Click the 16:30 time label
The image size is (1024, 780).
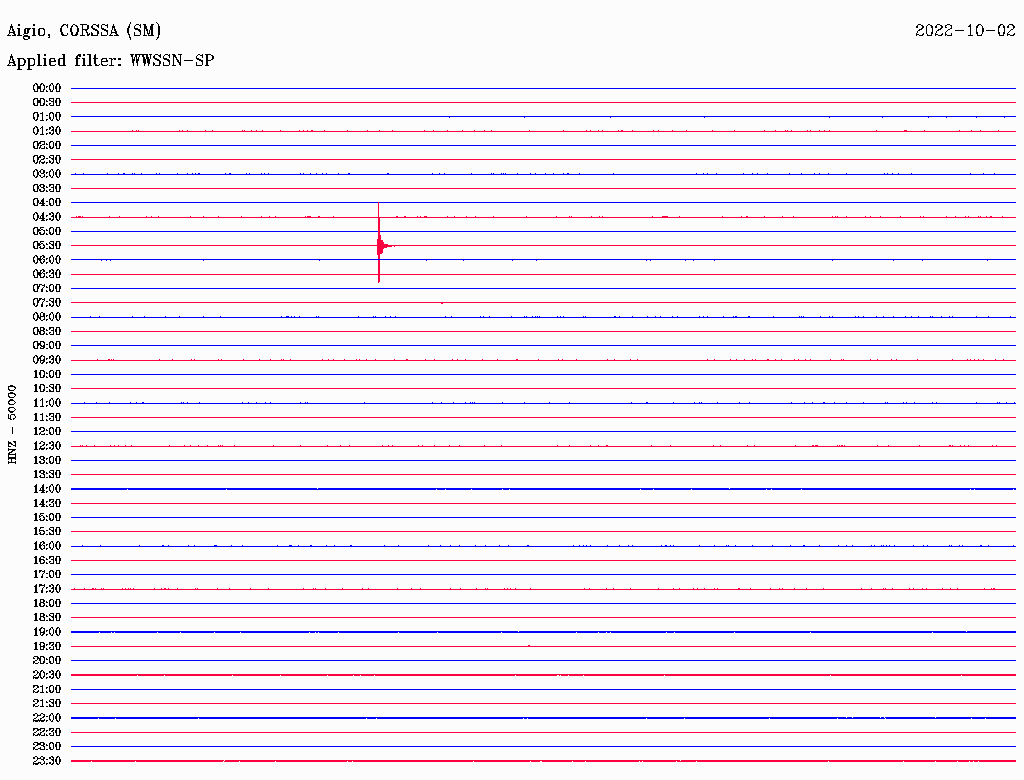[x=47, y=561]
